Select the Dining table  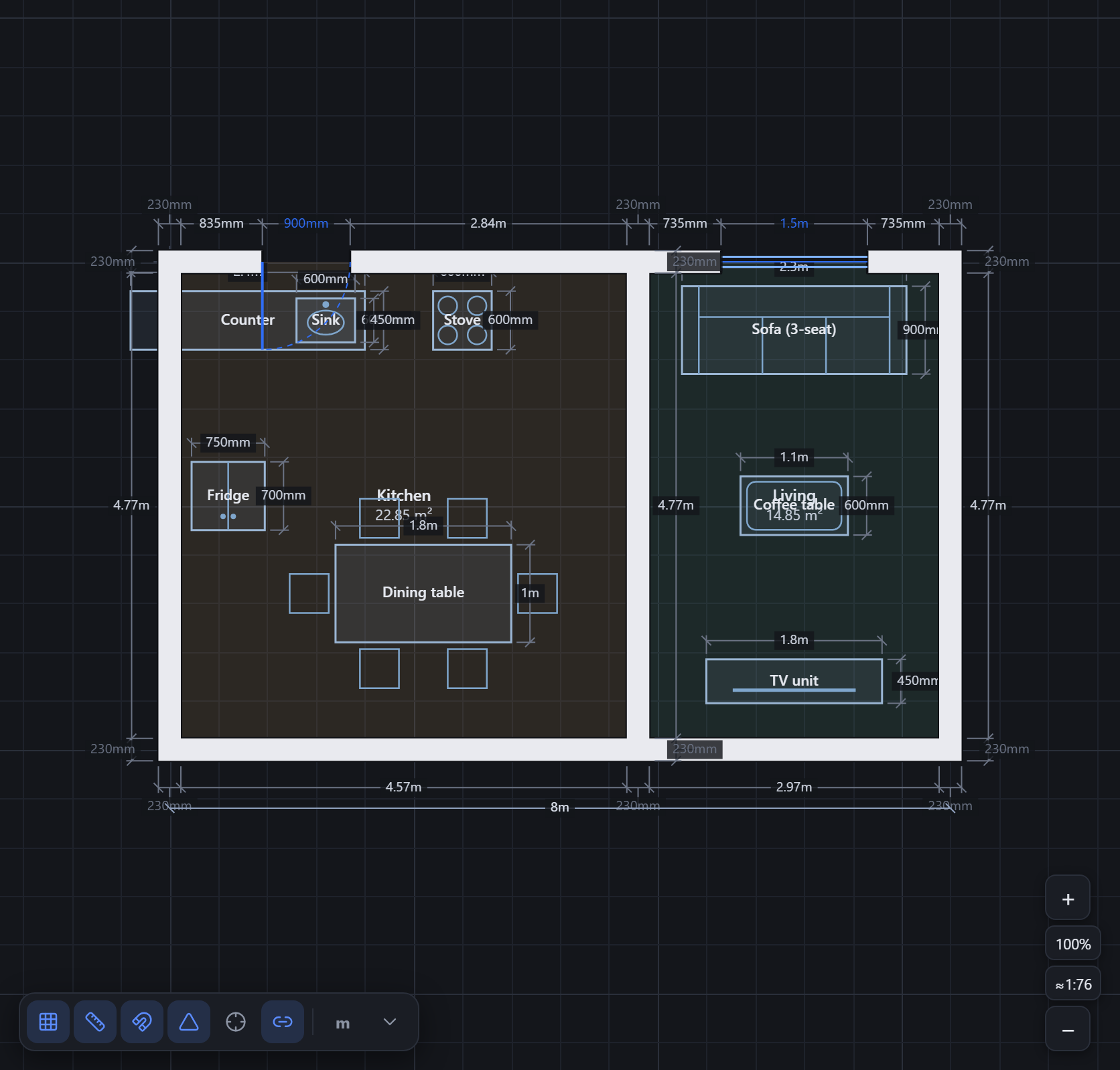423,593
